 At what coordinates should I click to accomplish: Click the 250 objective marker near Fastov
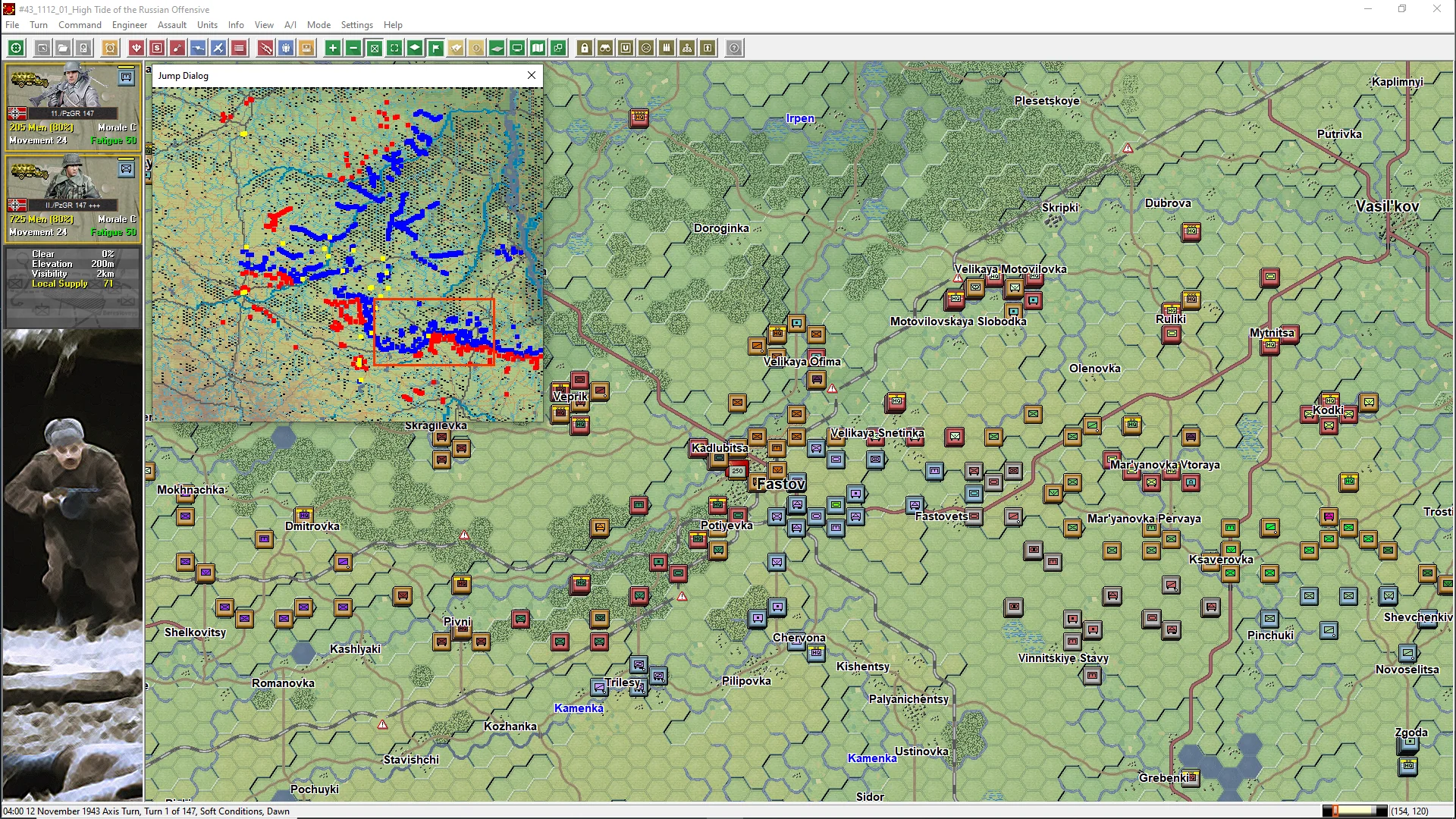point(737,471)
